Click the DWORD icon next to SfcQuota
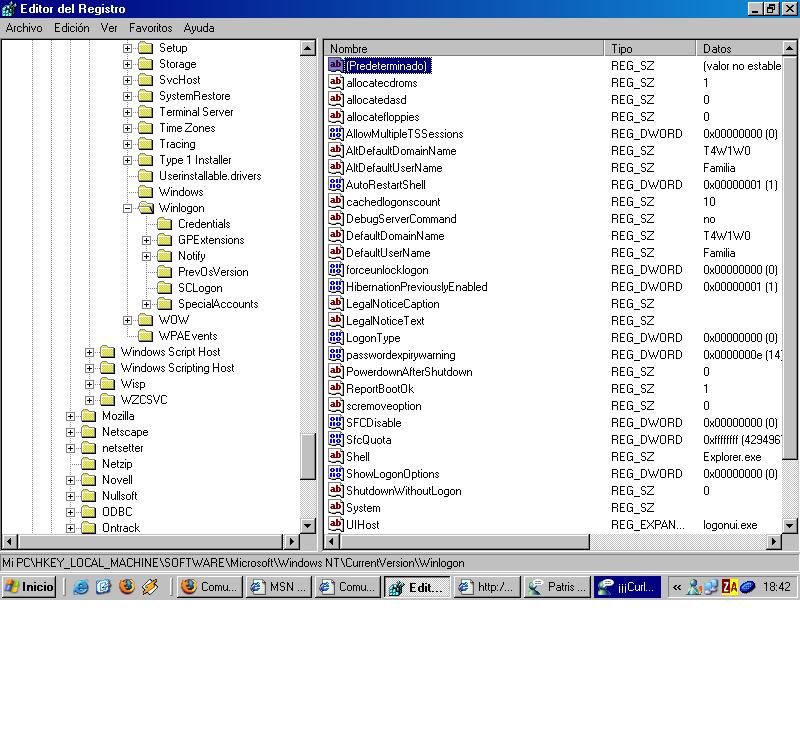The height and width of the screenshot is (730, 800). coord(336,440)
